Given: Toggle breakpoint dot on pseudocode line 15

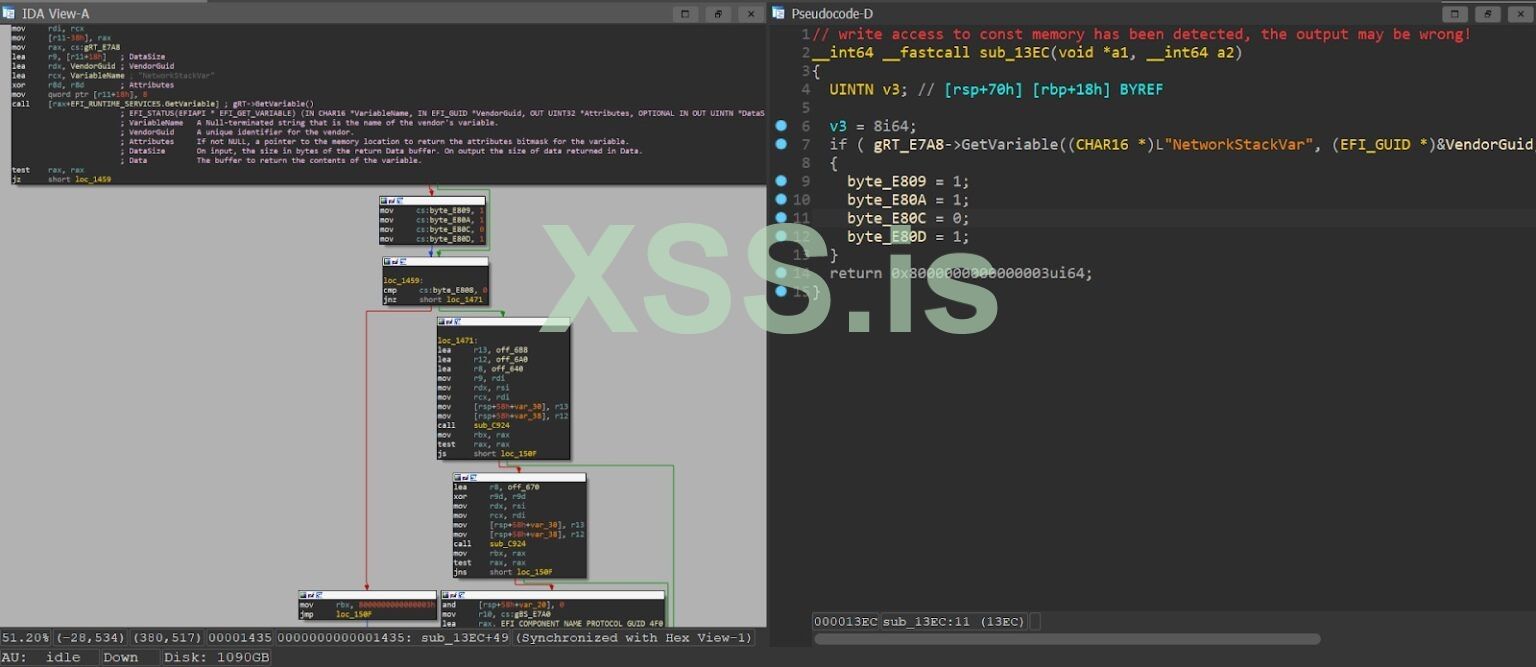Looking at the screenshot, I should click(x=781, y=291).
